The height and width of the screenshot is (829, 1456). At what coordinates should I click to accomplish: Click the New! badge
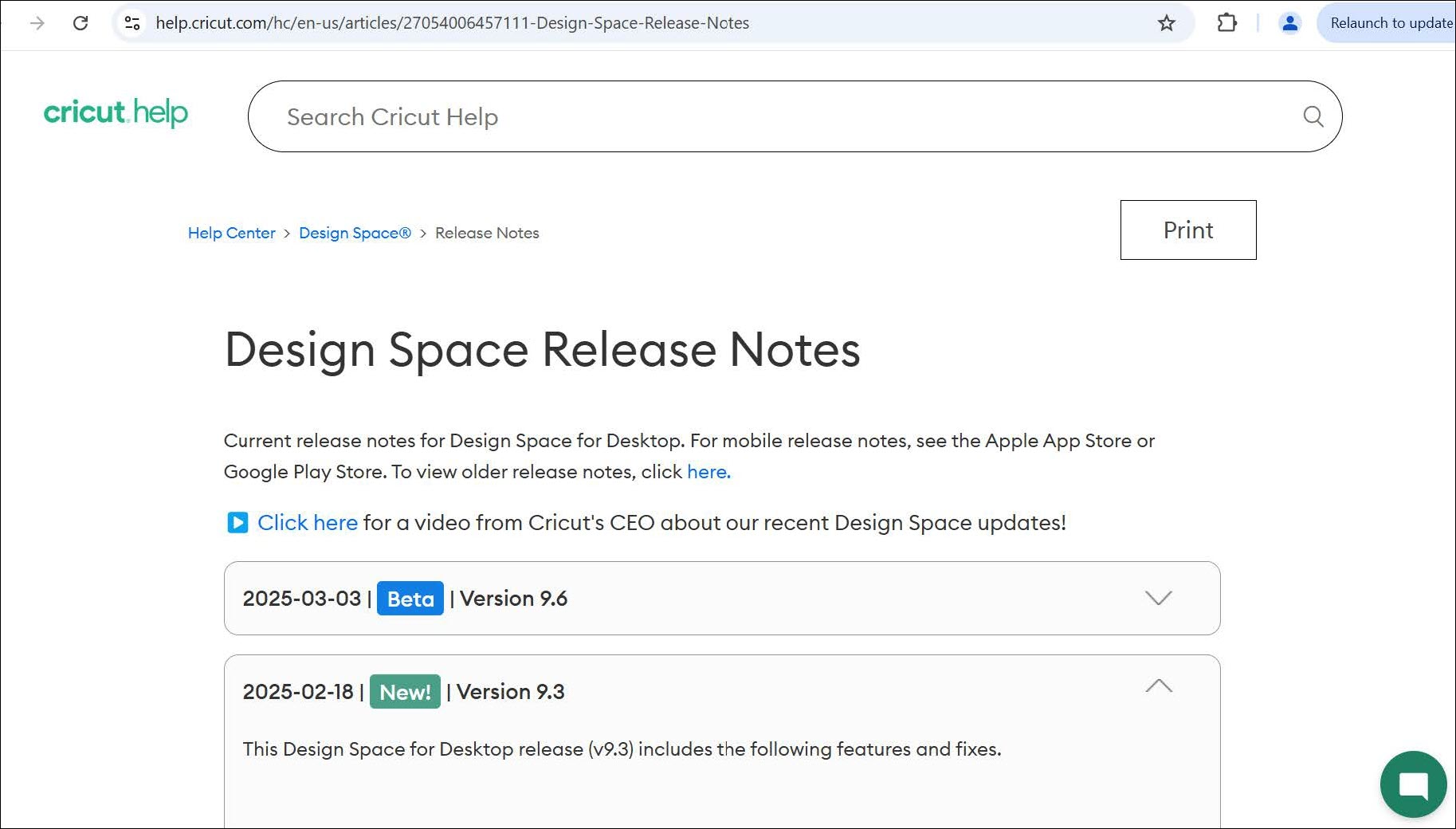coord(405,692)
